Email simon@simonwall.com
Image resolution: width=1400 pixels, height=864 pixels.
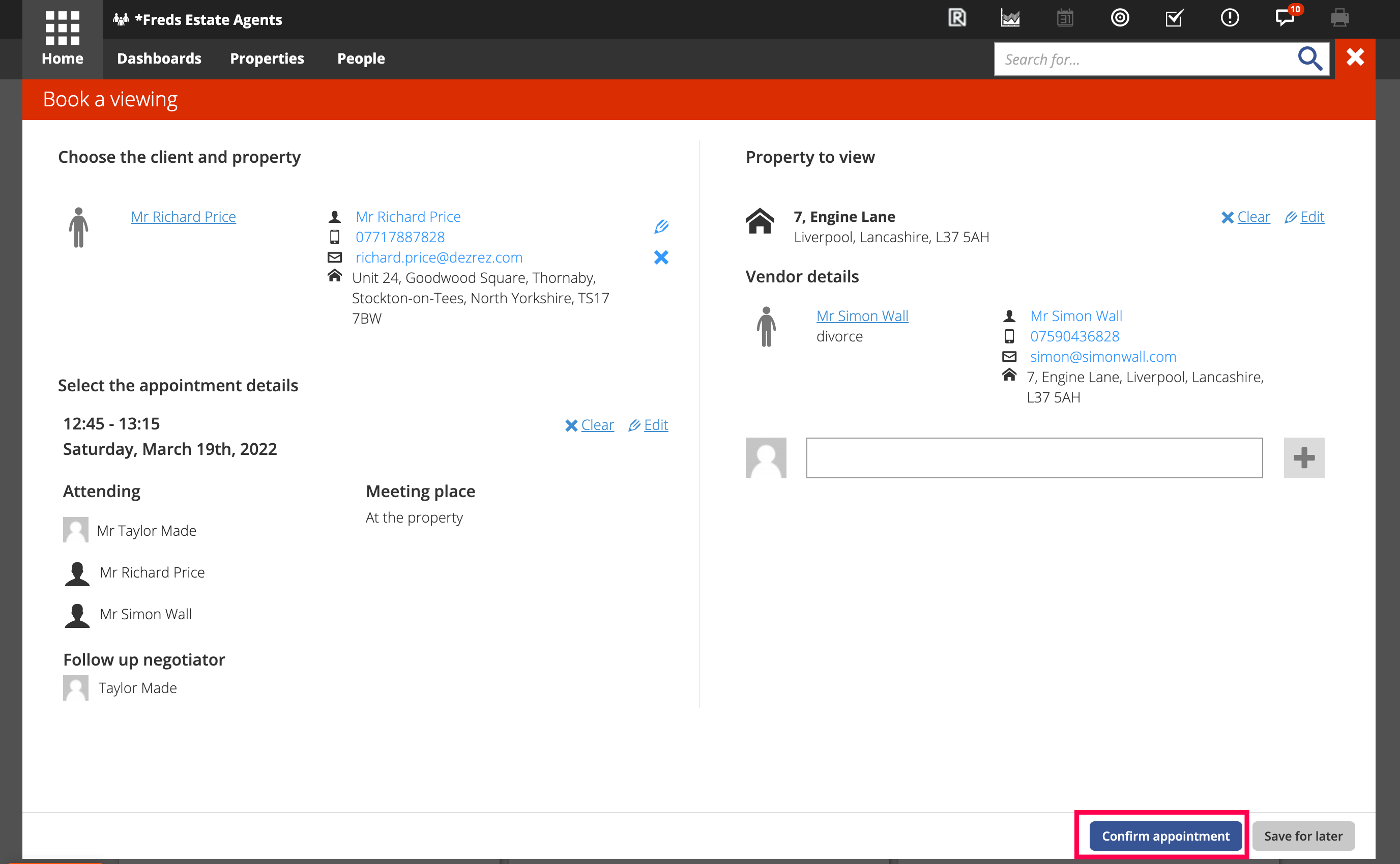pyautogui.click(x=1103, y=357)
